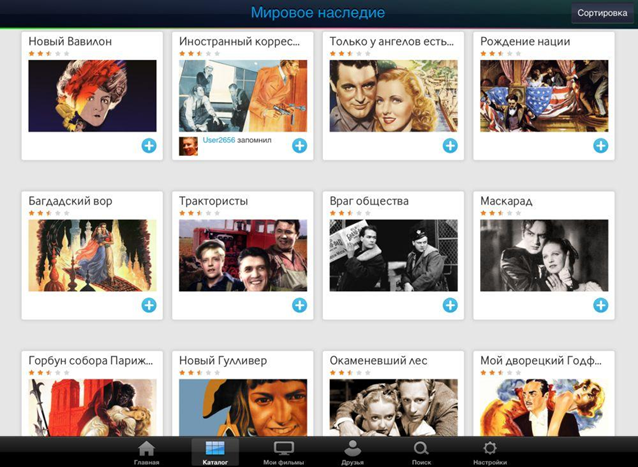Click the star rating under Рождение нации
Screen dimensions: 638x467
tap(500, 53)
